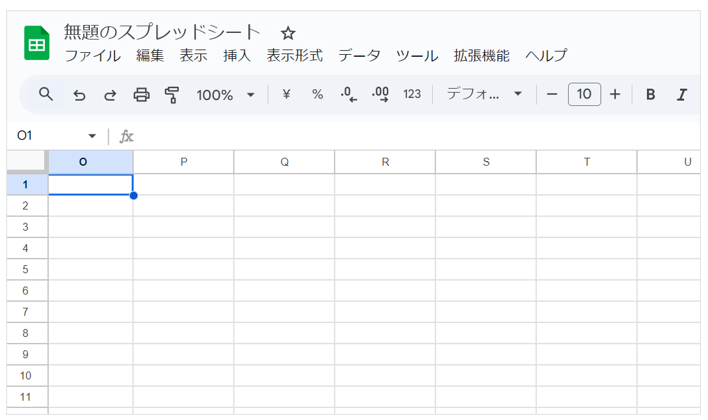Select row 8 header
The width and height of the screenshot is (708, 420).
tap(27, 333)
